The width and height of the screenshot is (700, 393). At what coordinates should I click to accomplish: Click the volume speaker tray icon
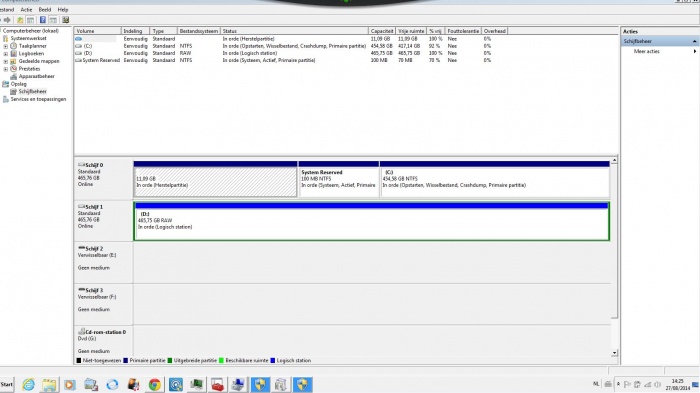657,385
